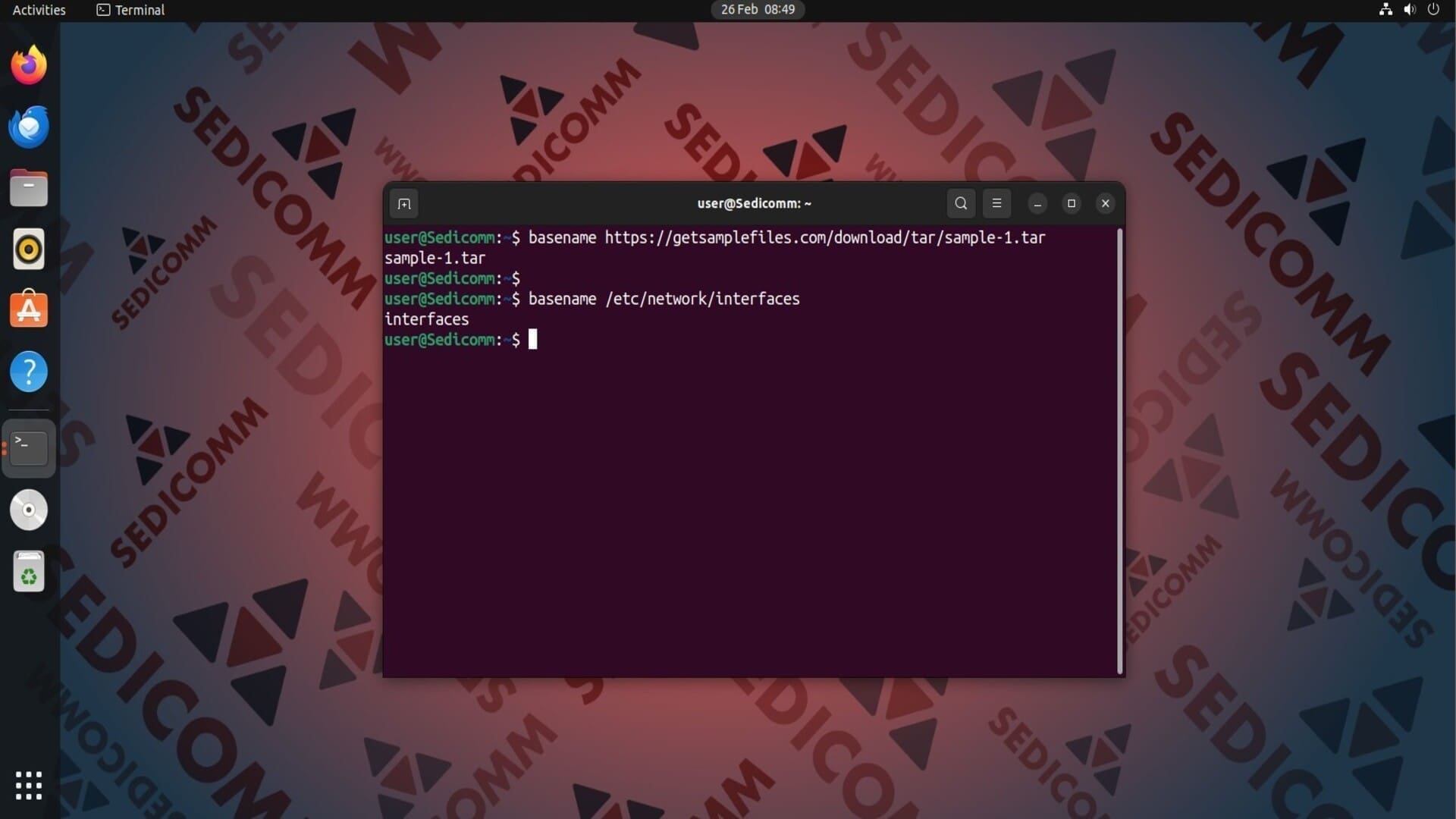1456x819 pixels.
Task: Open Thunderbird mail from the dock
Action: [x=29, y=127]
